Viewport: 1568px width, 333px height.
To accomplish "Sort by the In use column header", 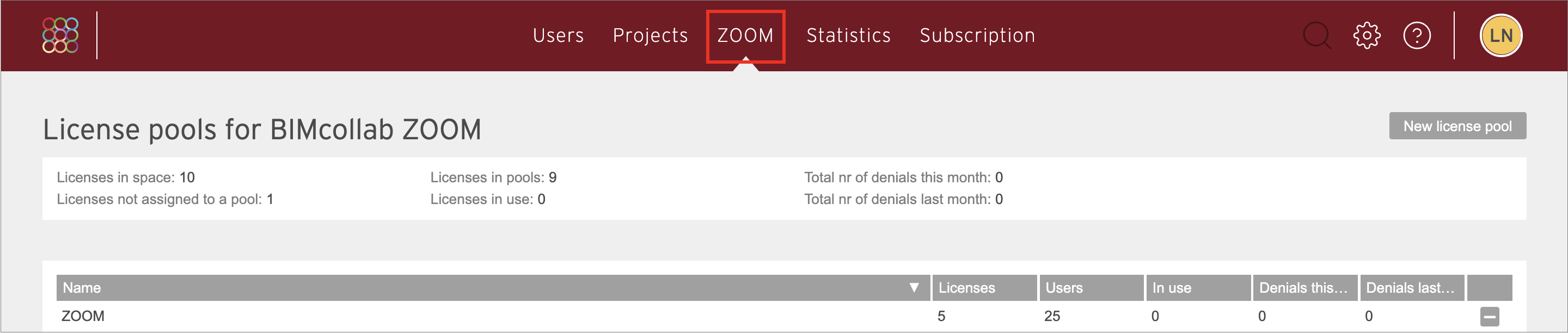I will (1198, 288).
